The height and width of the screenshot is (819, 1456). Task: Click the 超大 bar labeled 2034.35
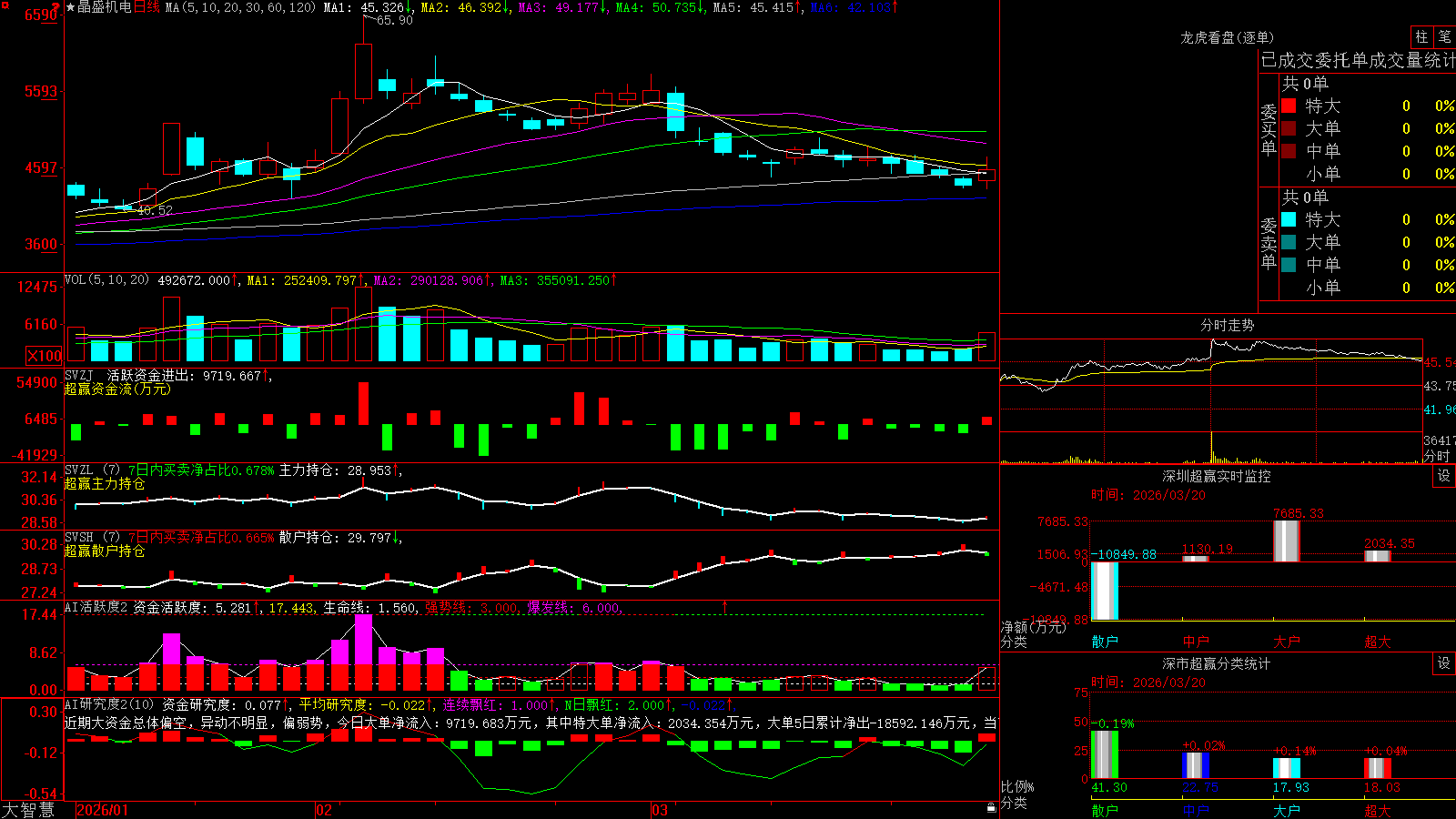[x=1377, y=556]
